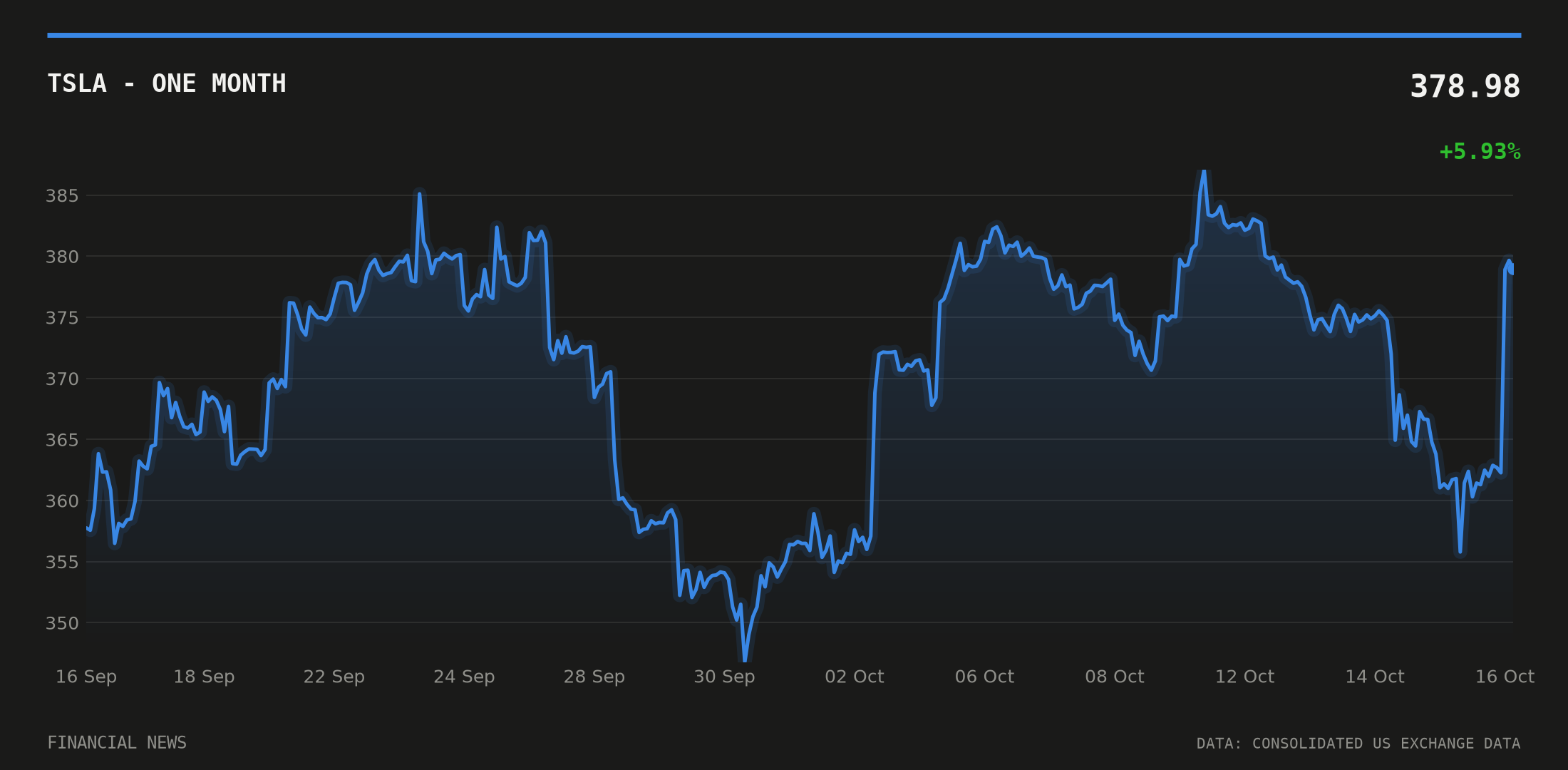Click the 28 Sep date label
1568x770 pixels.
(594, 677)
